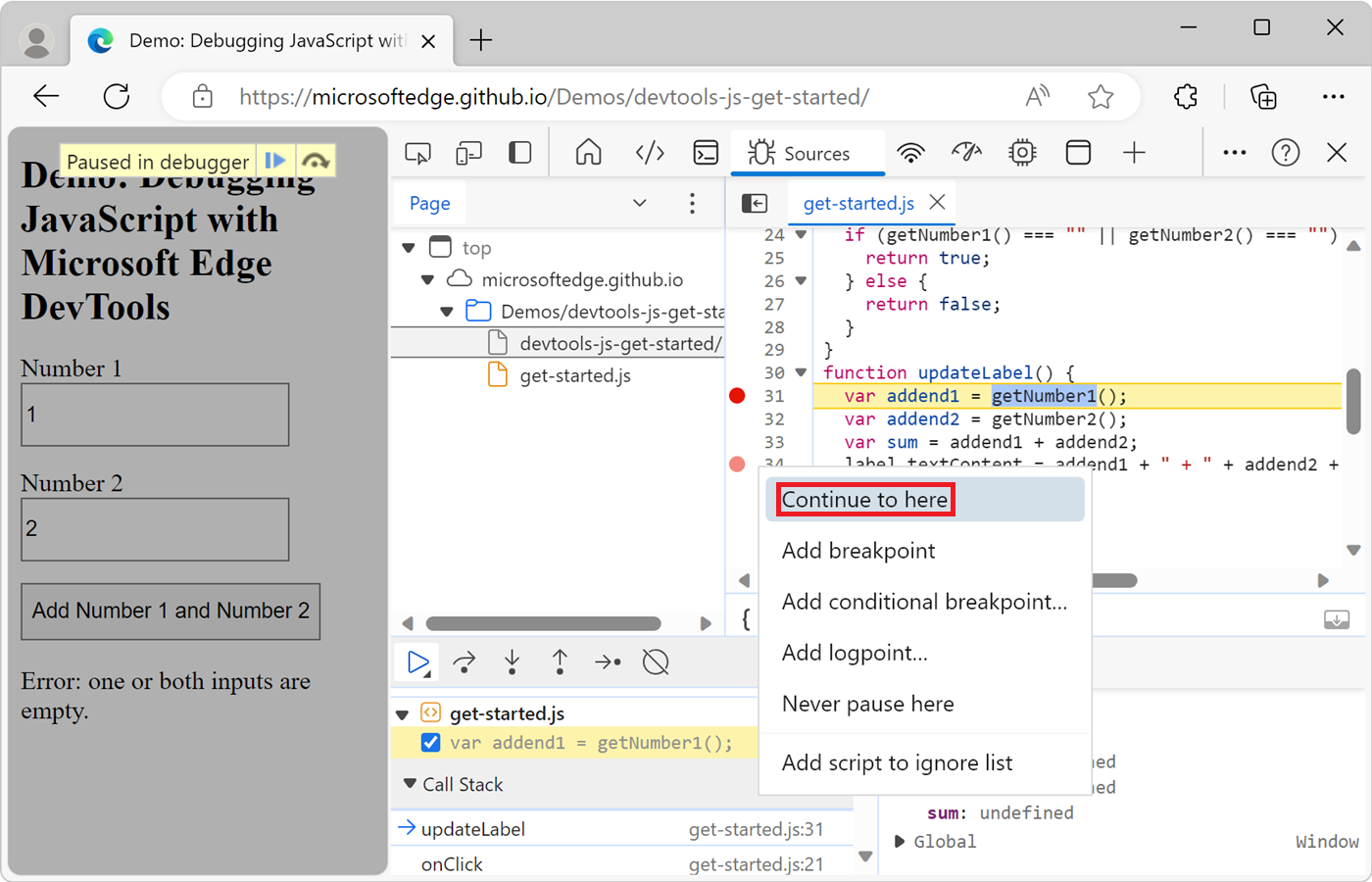Select Continue to here menu item

864,500
